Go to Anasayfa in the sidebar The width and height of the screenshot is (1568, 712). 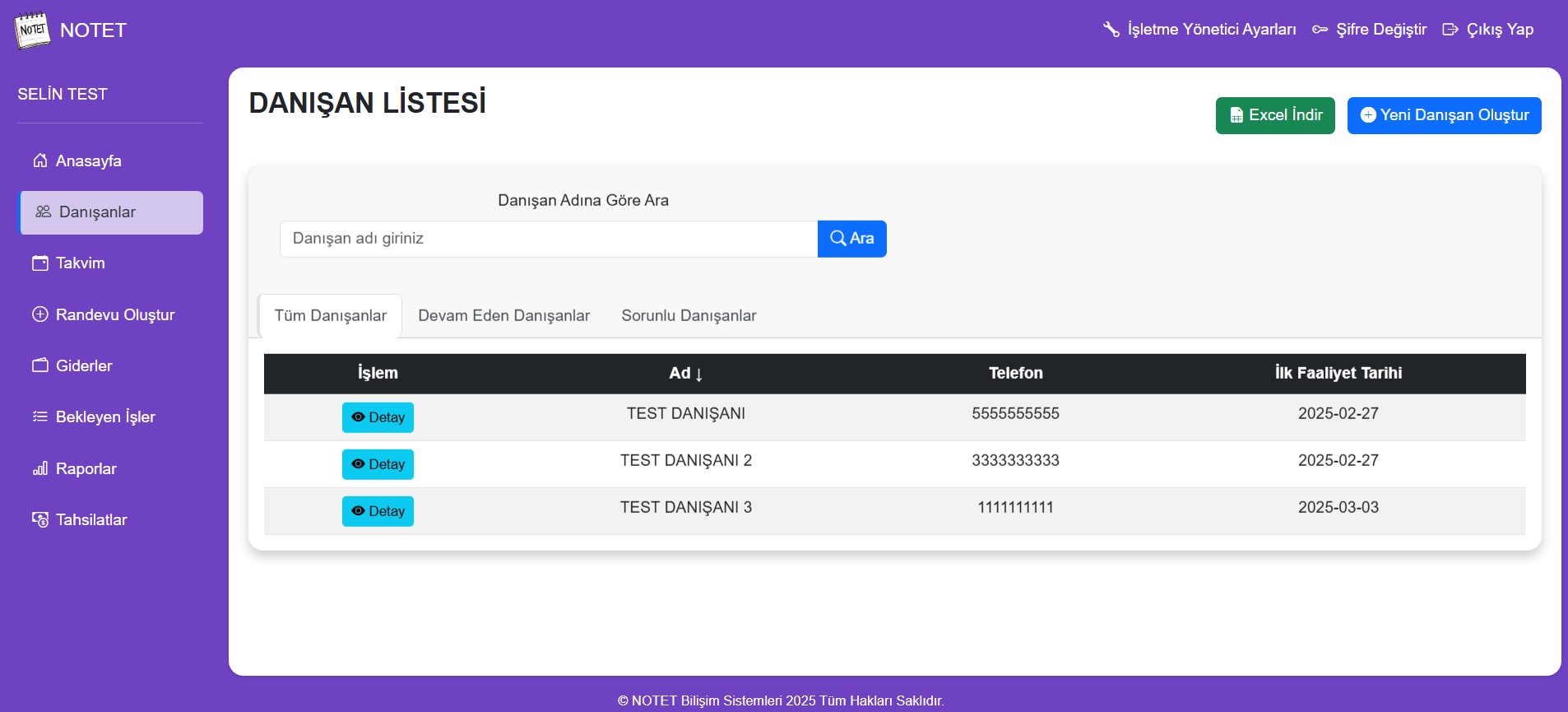pos(110,161)
